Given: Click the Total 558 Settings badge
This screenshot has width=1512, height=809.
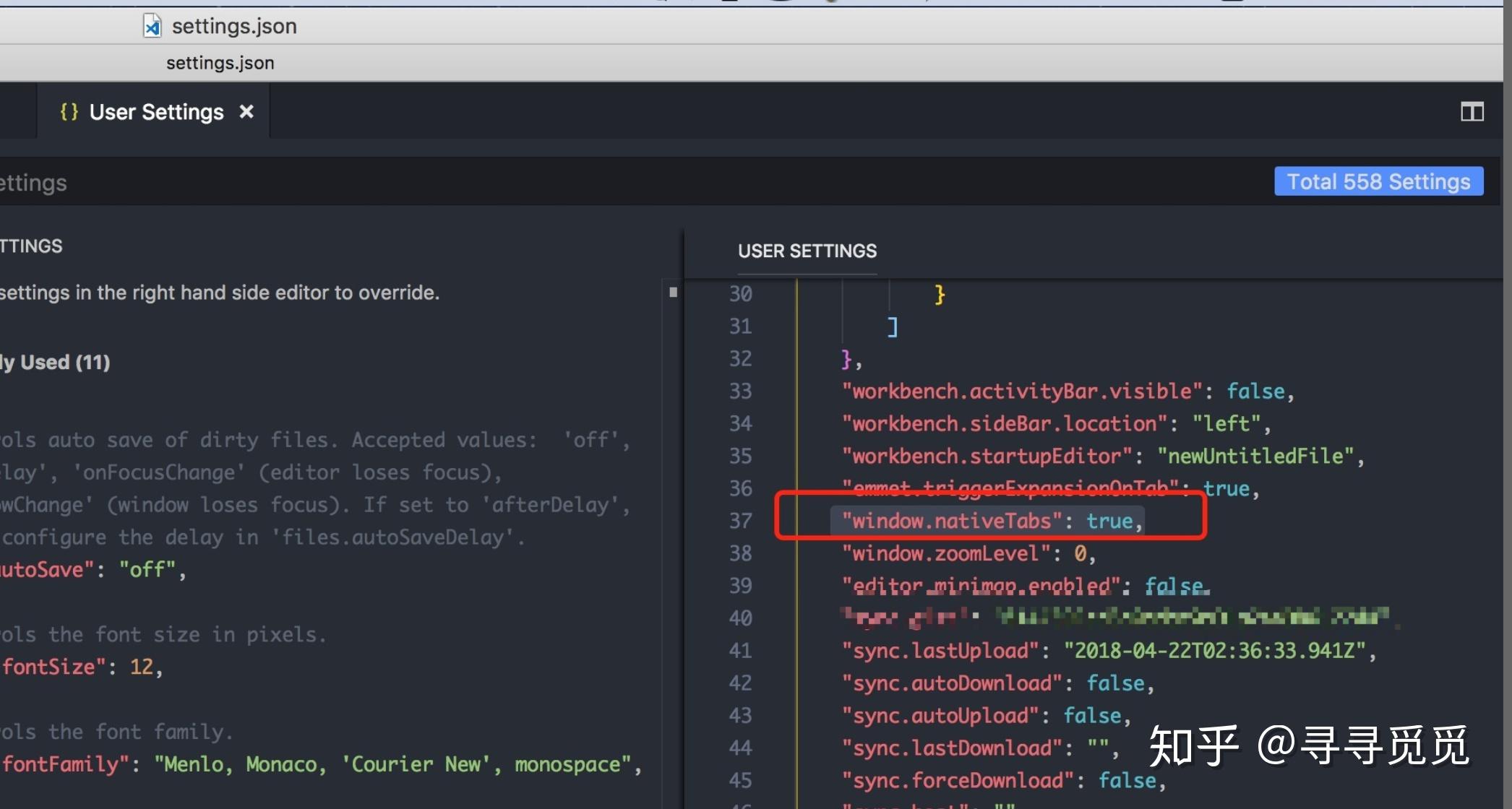Looking at the screenshot, I should coord(1378,181).
